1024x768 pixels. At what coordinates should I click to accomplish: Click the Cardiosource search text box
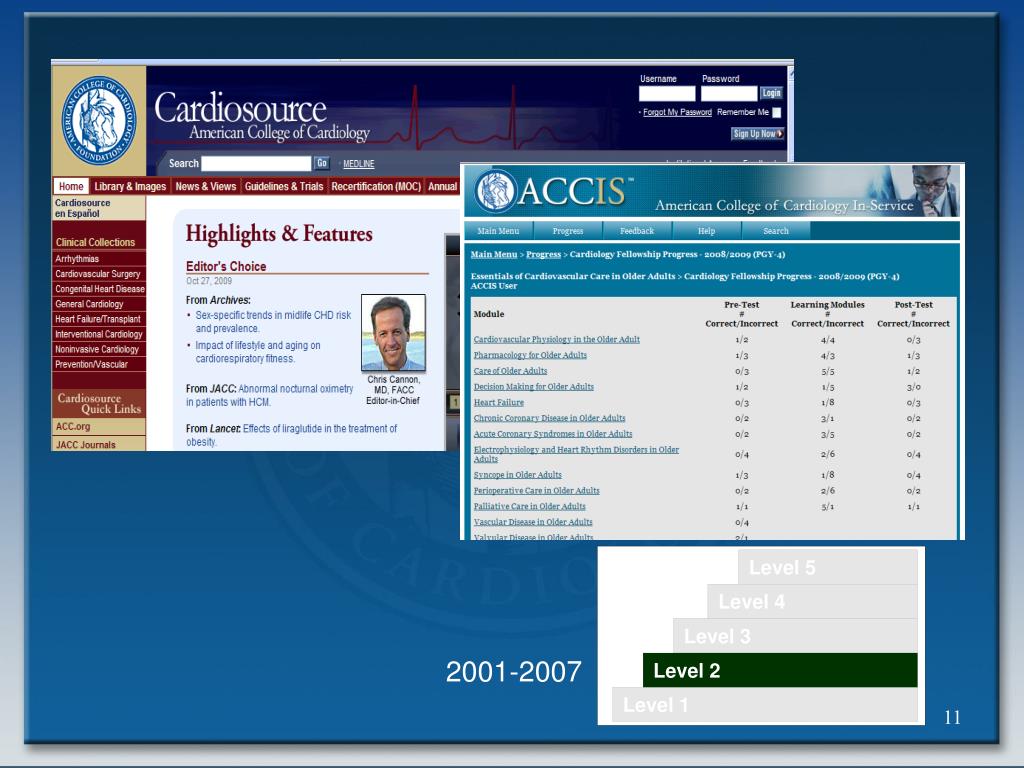click(256, 163)
